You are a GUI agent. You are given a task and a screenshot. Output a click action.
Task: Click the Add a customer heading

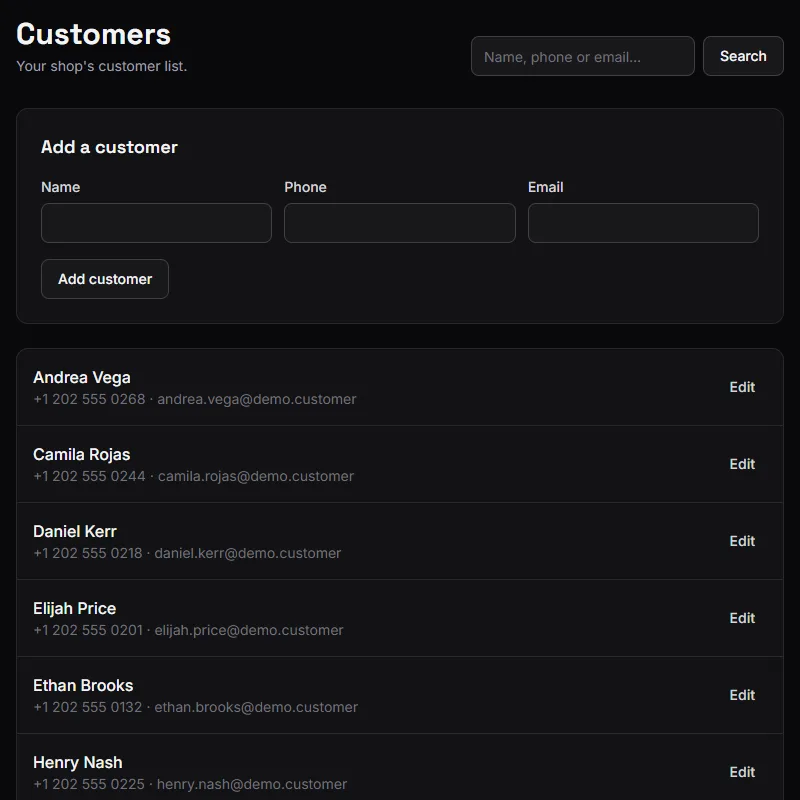click(x=109, y=147)
